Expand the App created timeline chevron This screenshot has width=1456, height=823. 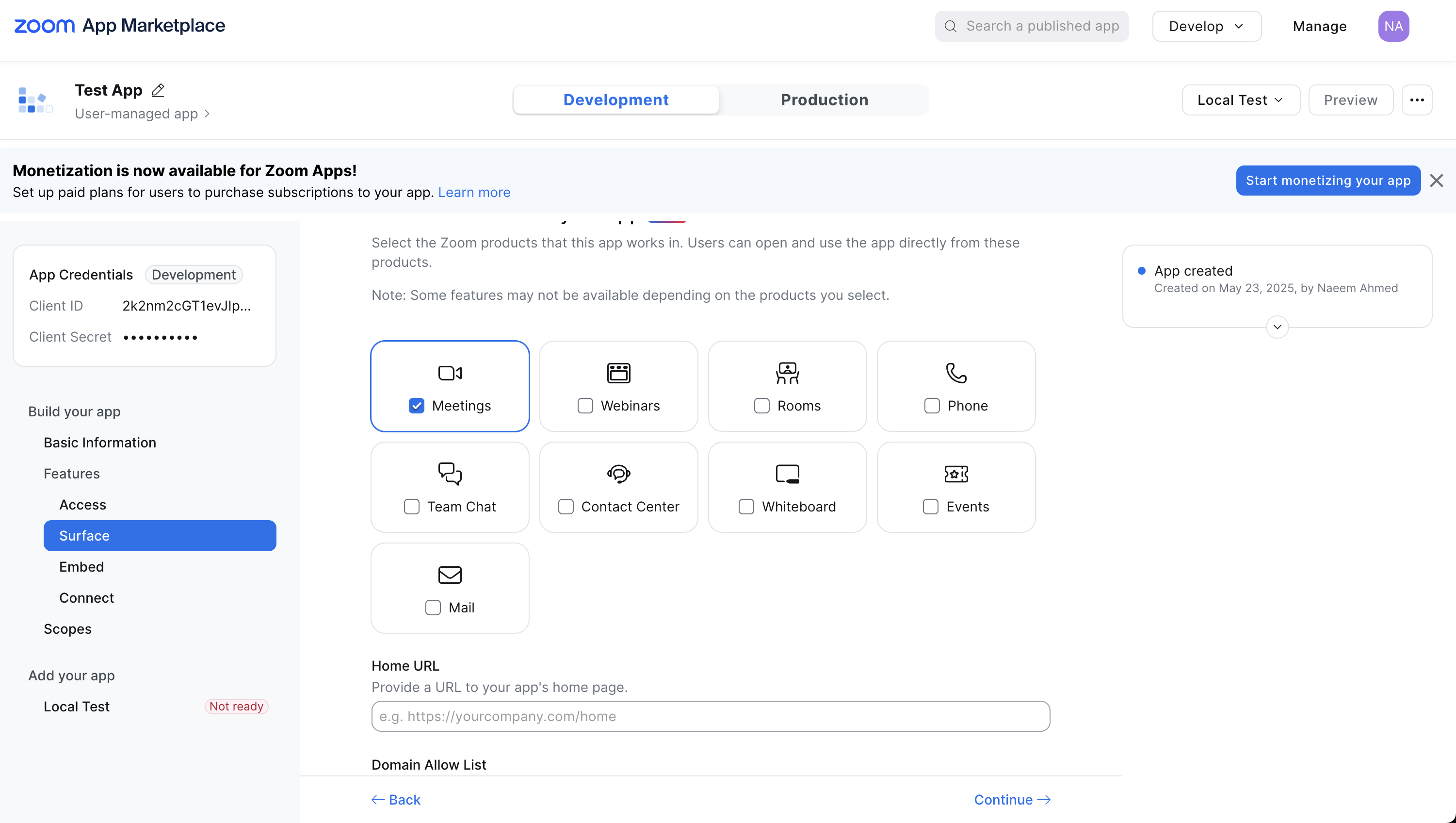coord(1277,327)
